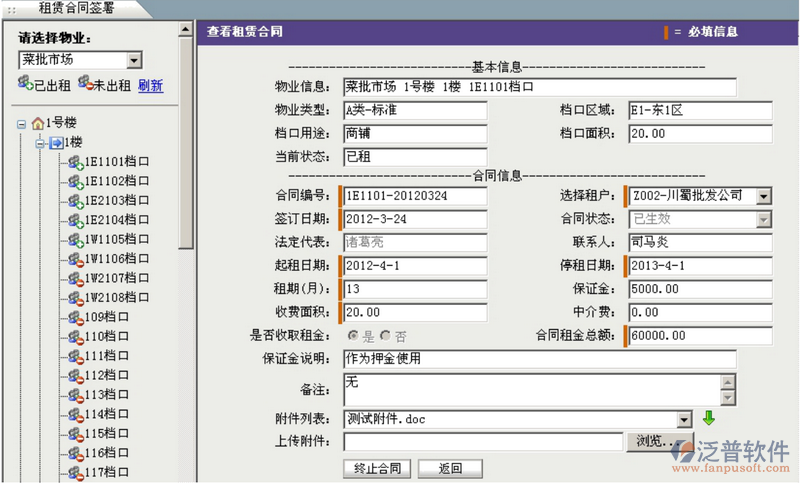Image resolution: width=800 pixels, height=484 pixels.
Task: Open the 选择租户 tenant dropdown
Action: pyautogui.click(x=763, y=196)
